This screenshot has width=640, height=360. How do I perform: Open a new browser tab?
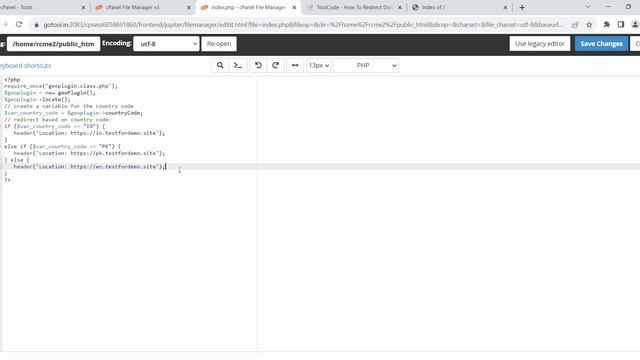[x=522, y=7]
